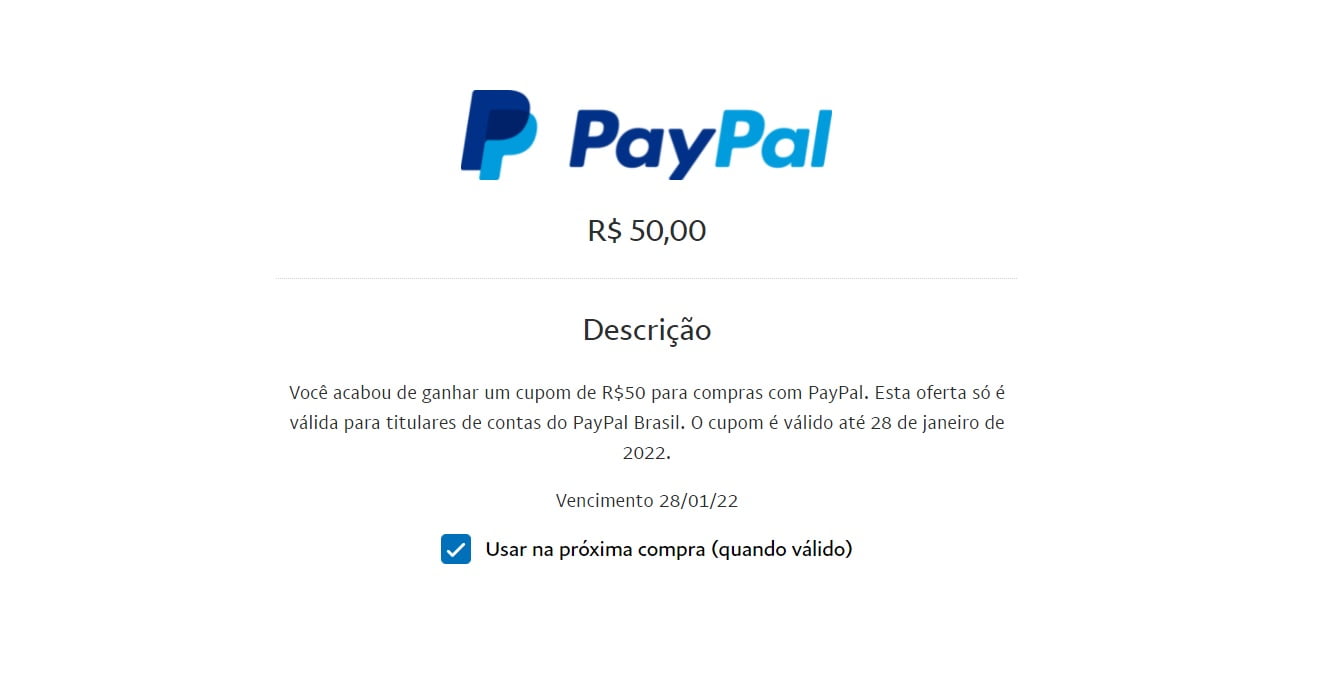
Task: Click the "Vencimento 28/01/22" expiry line
Action: [647, 501]
